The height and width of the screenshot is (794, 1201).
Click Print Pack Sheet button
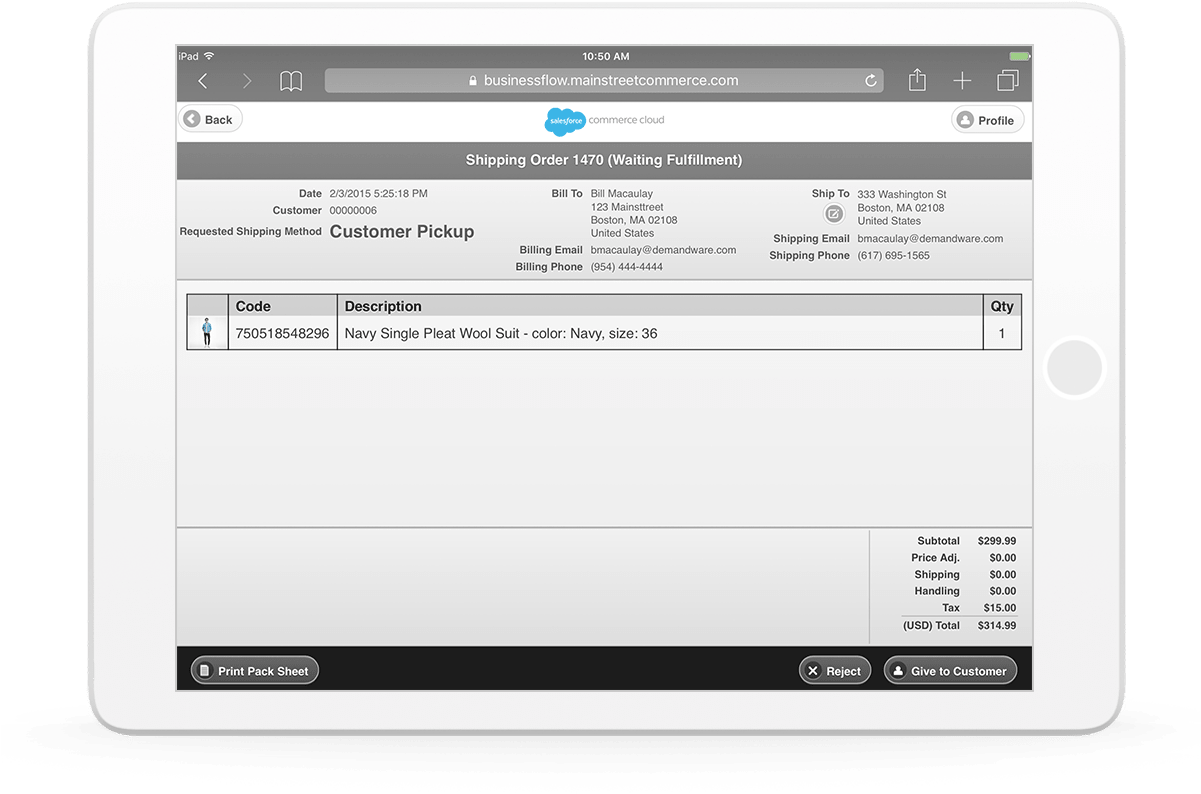(x=254, y=671)
